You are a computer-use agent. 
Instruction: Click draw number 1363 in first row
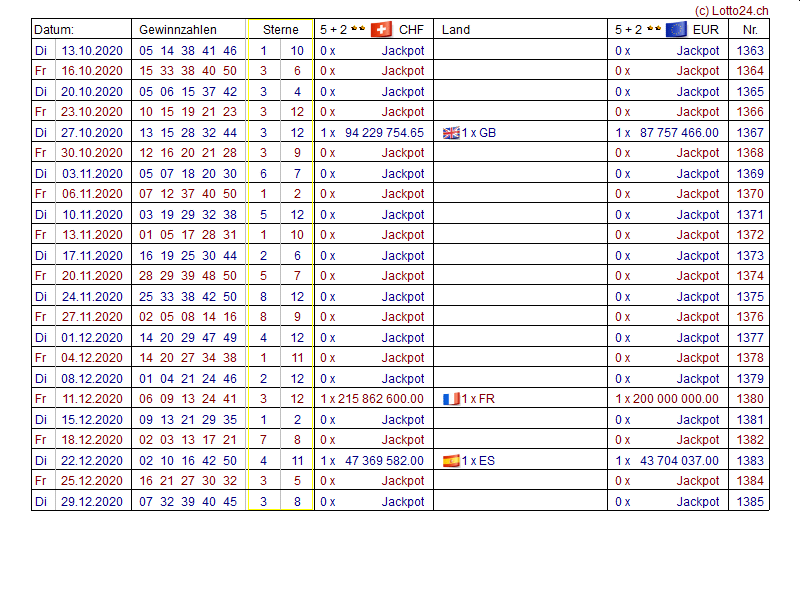(x=749, y=51)
